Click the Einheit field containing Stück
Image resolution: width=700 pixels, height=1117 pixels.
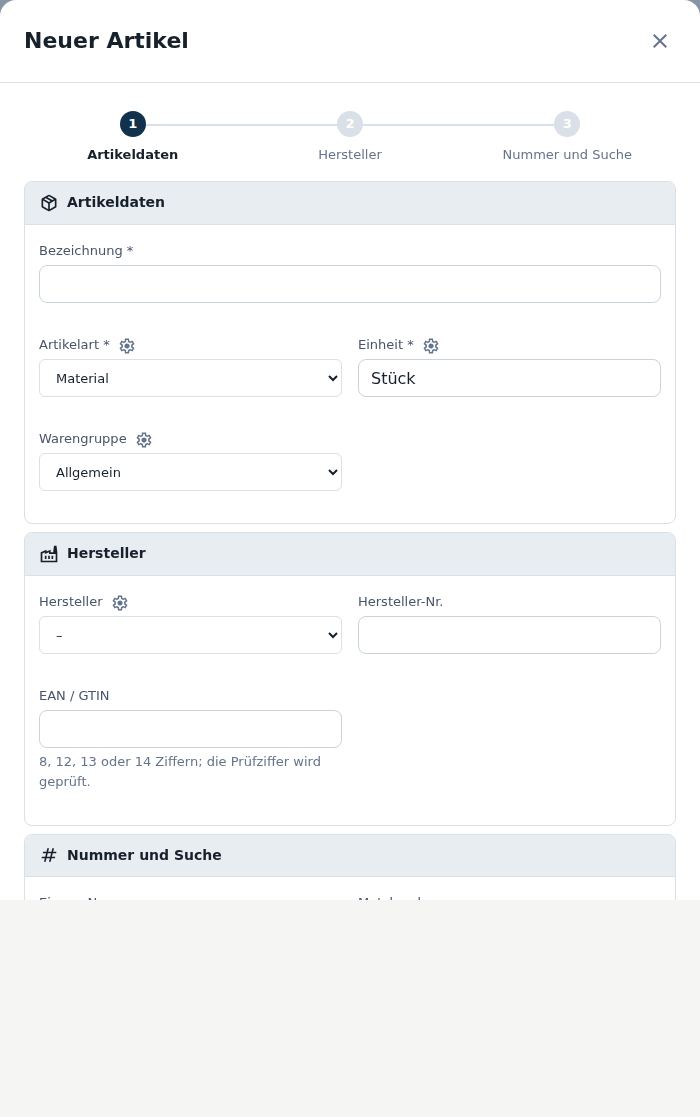point(509,378)
